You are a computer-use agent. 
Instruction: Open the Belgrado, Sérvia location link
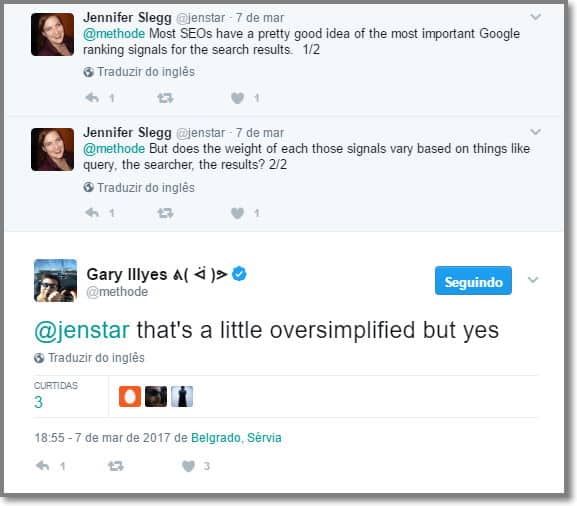pos(236,438)
